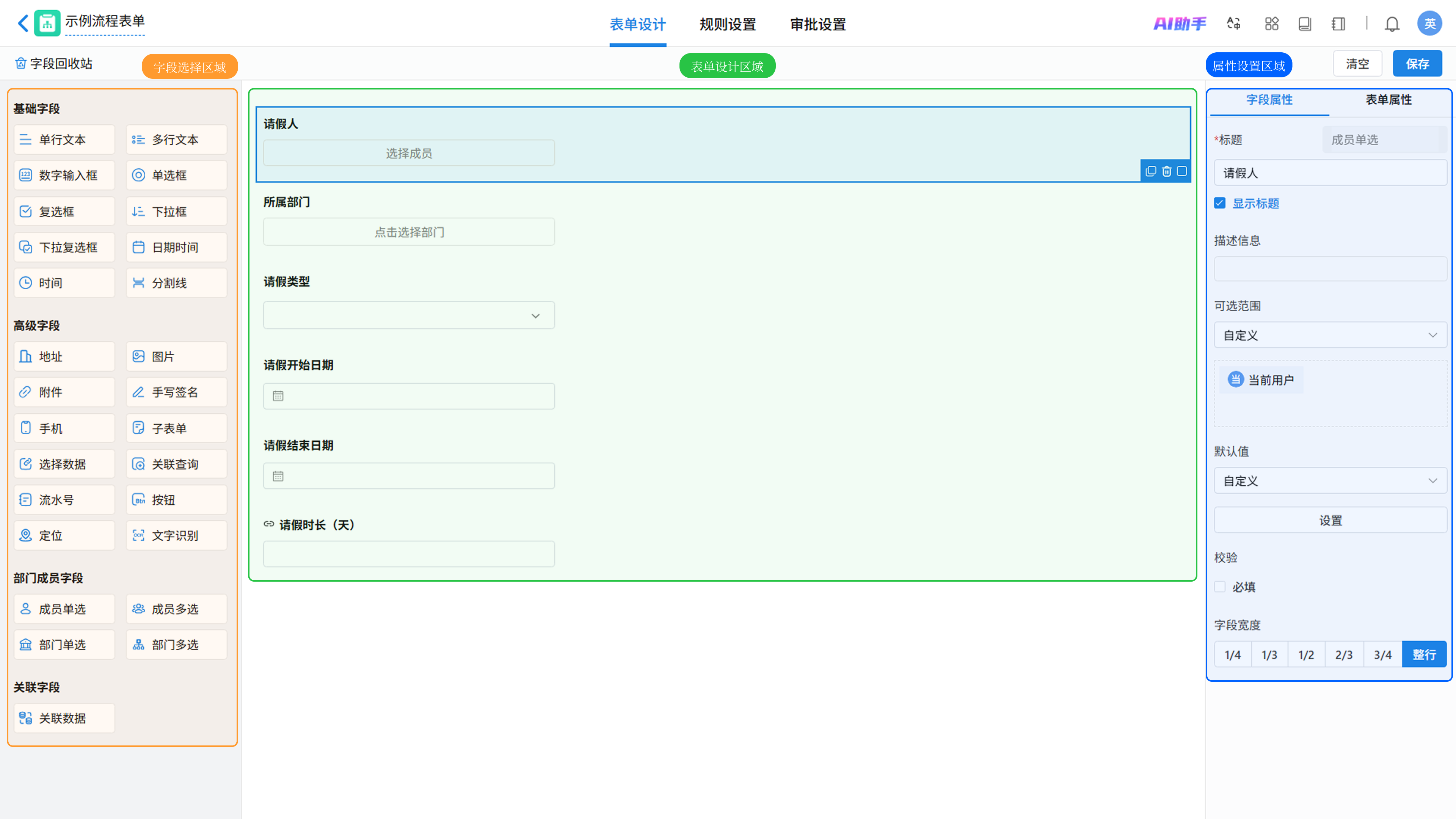
Task: Expand the 可选范围 dropdown
Action: tap(1330, 335)
